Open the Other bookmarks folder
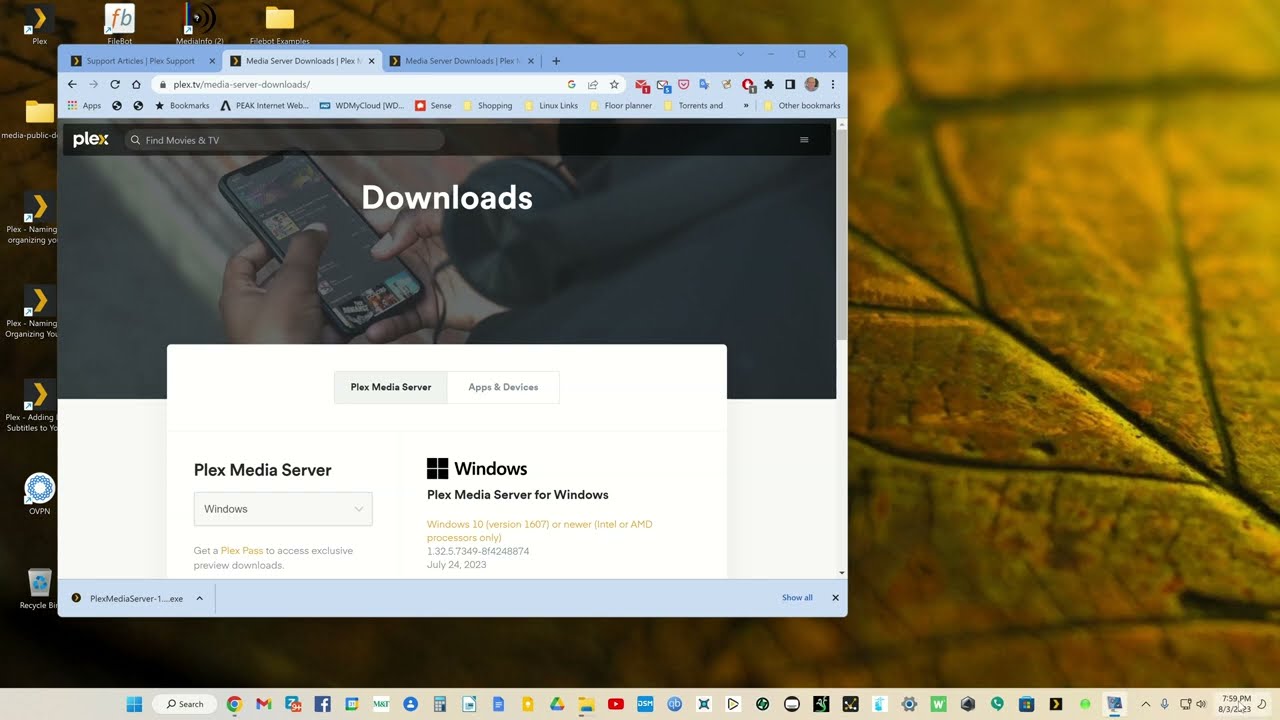1280x720 pixels. point(802,105)
